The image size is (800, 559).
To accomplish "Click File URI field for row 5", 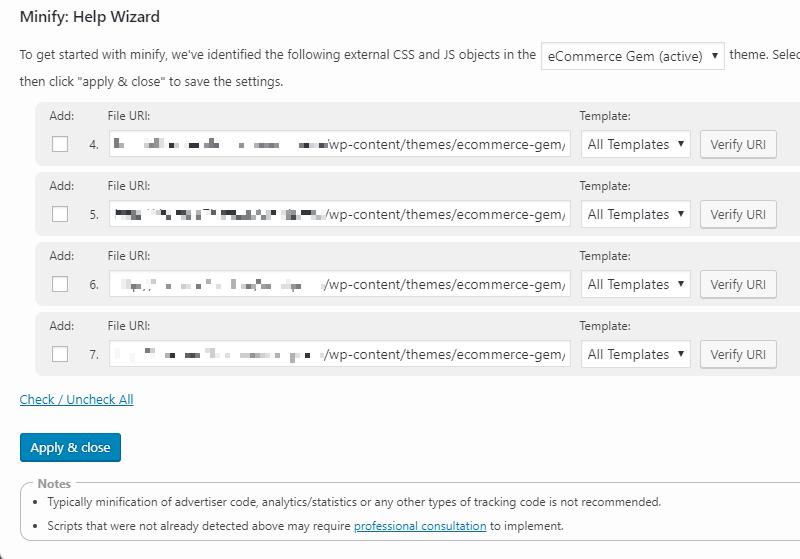I will [340, 214].
